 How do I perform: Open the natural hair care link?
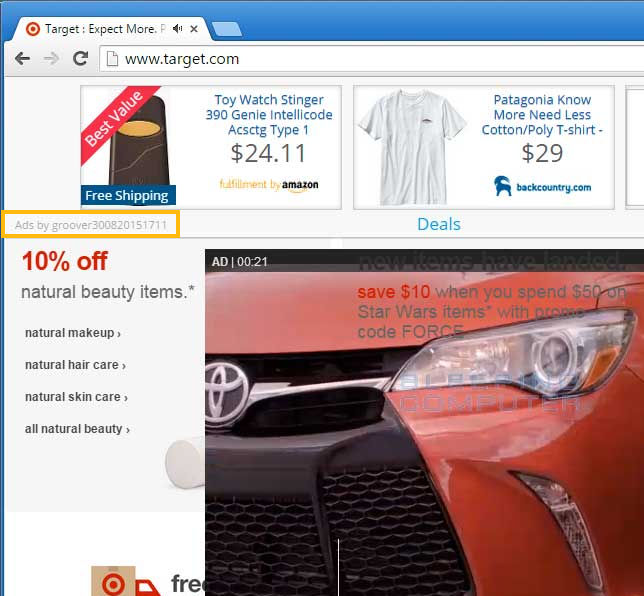pyautogui.click(x=75, y=365)
